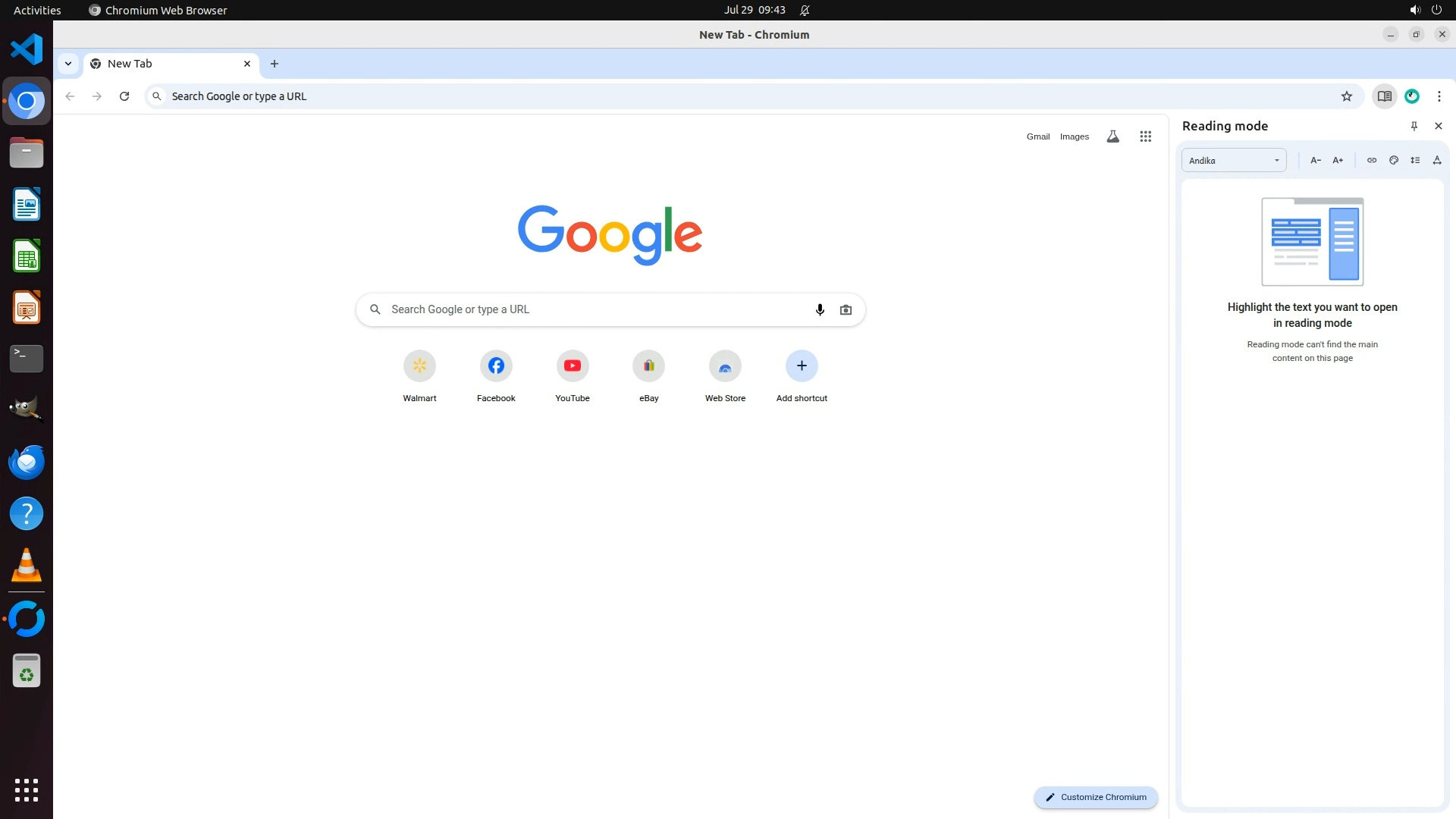Viewport: 1456px width, 819px height.
Task: Expand the Andika font dropdown
Action: coord(1234,160)
